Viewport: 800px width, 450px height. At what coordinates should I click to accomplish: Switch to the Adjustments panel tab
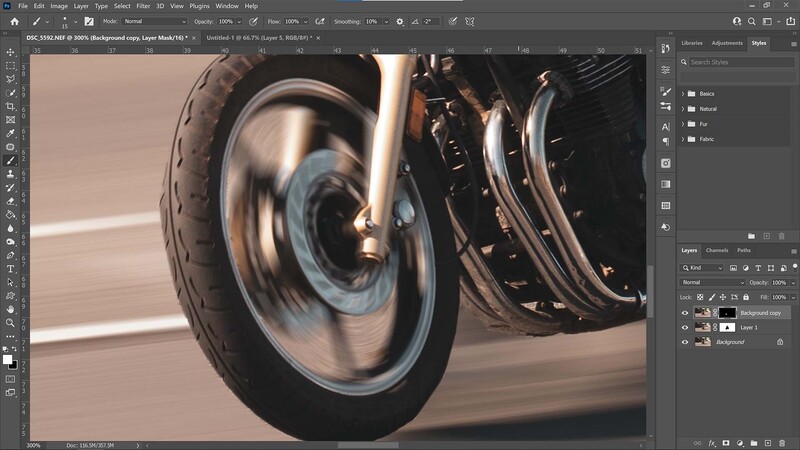coord(727,43)
